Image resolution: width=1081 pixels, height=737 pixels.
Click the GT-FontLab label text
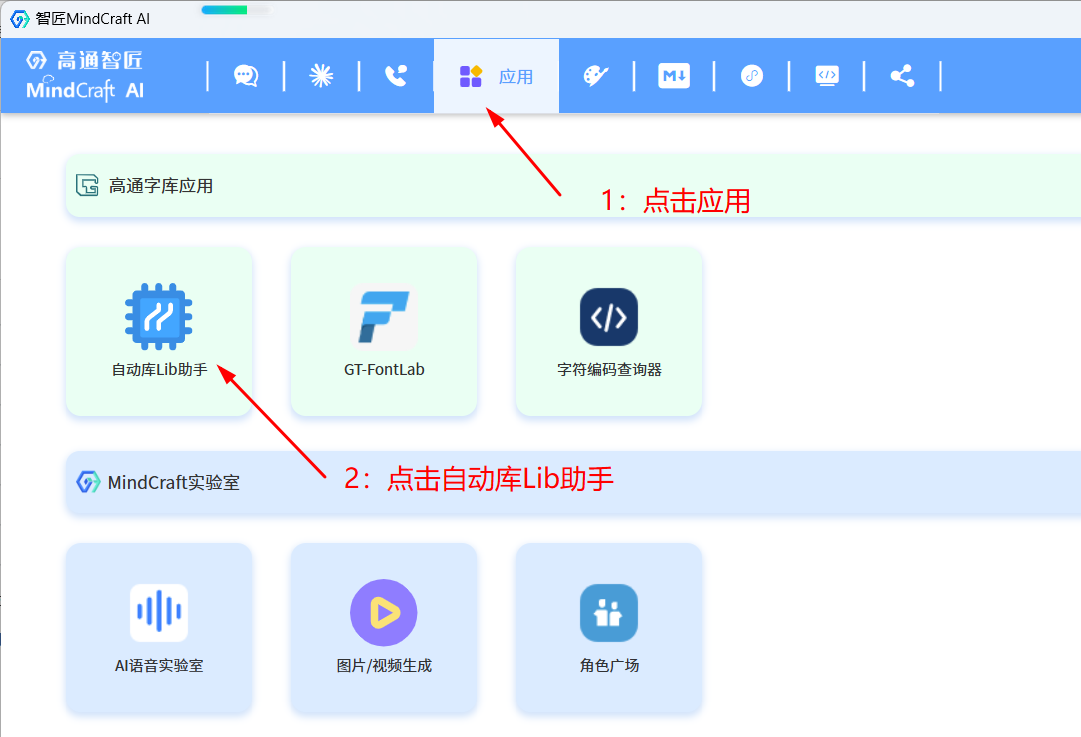[384, 370]
